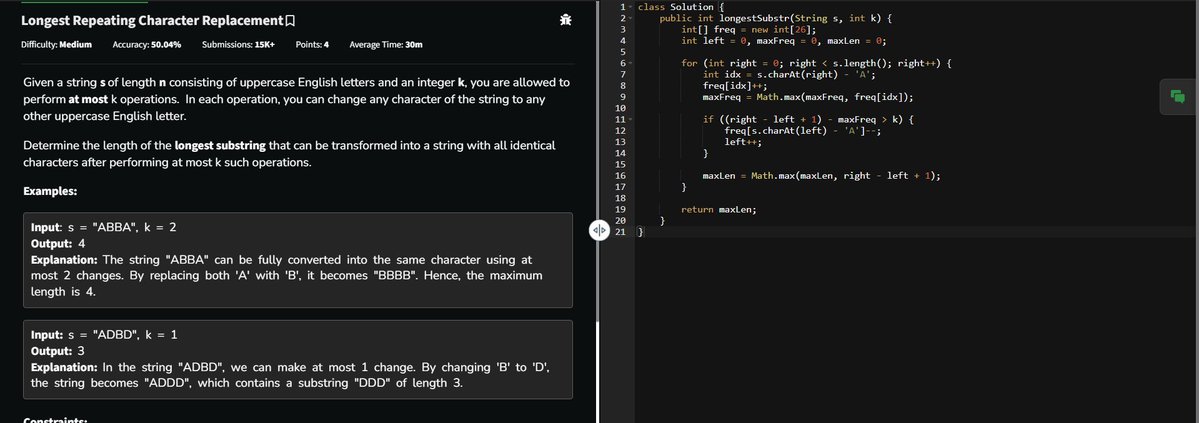Click the second example input s = "ADBD"
1199x423 pixels.
tap(104, 335)
